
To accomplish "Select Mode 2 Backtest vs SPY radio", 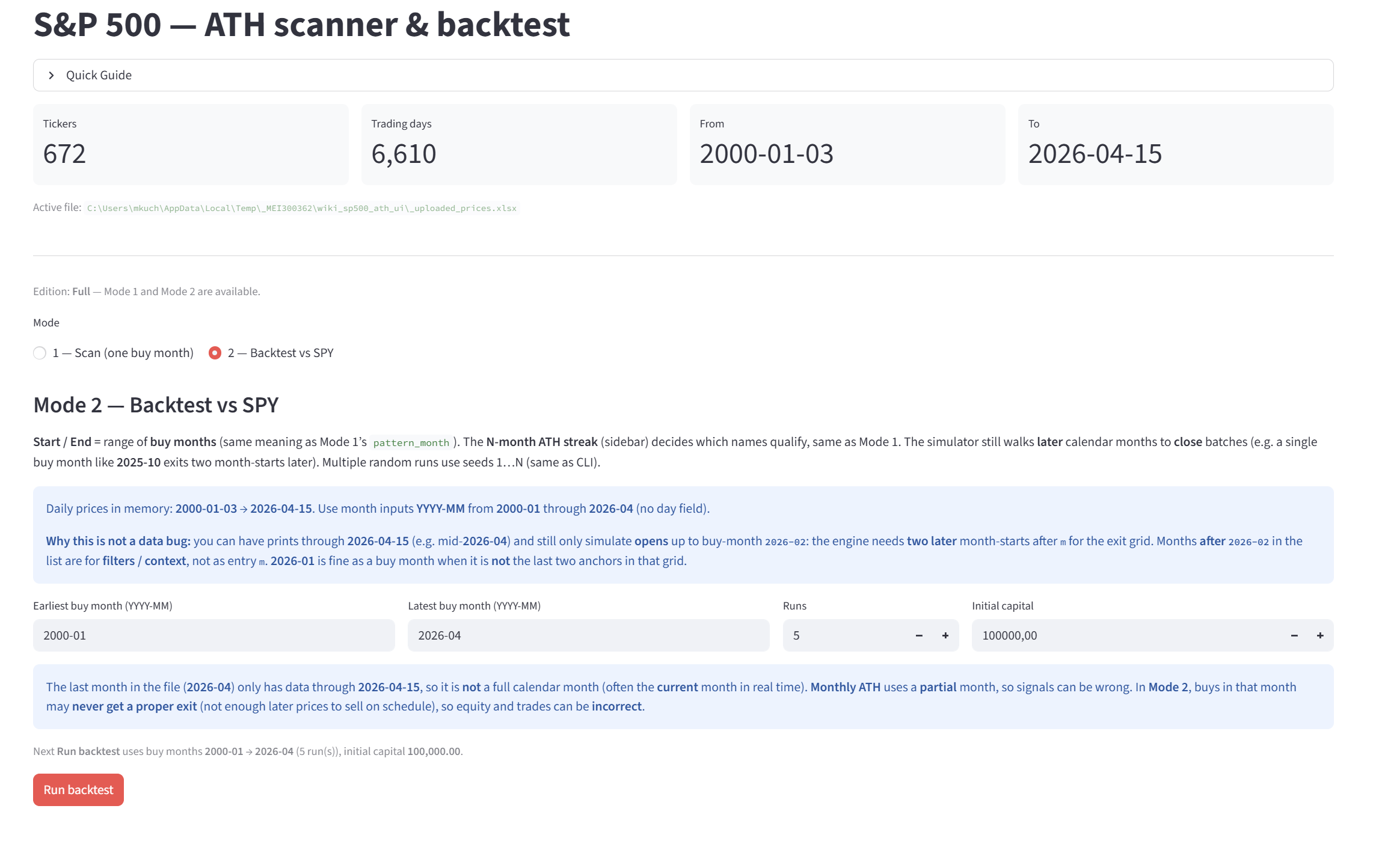I will pos(215,353).
